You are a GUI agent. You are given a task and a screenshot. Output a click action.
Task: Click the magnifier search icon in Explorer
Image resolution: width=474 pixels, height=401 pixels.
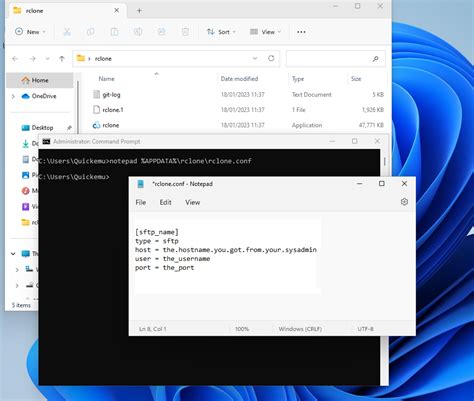click(375, 59)
